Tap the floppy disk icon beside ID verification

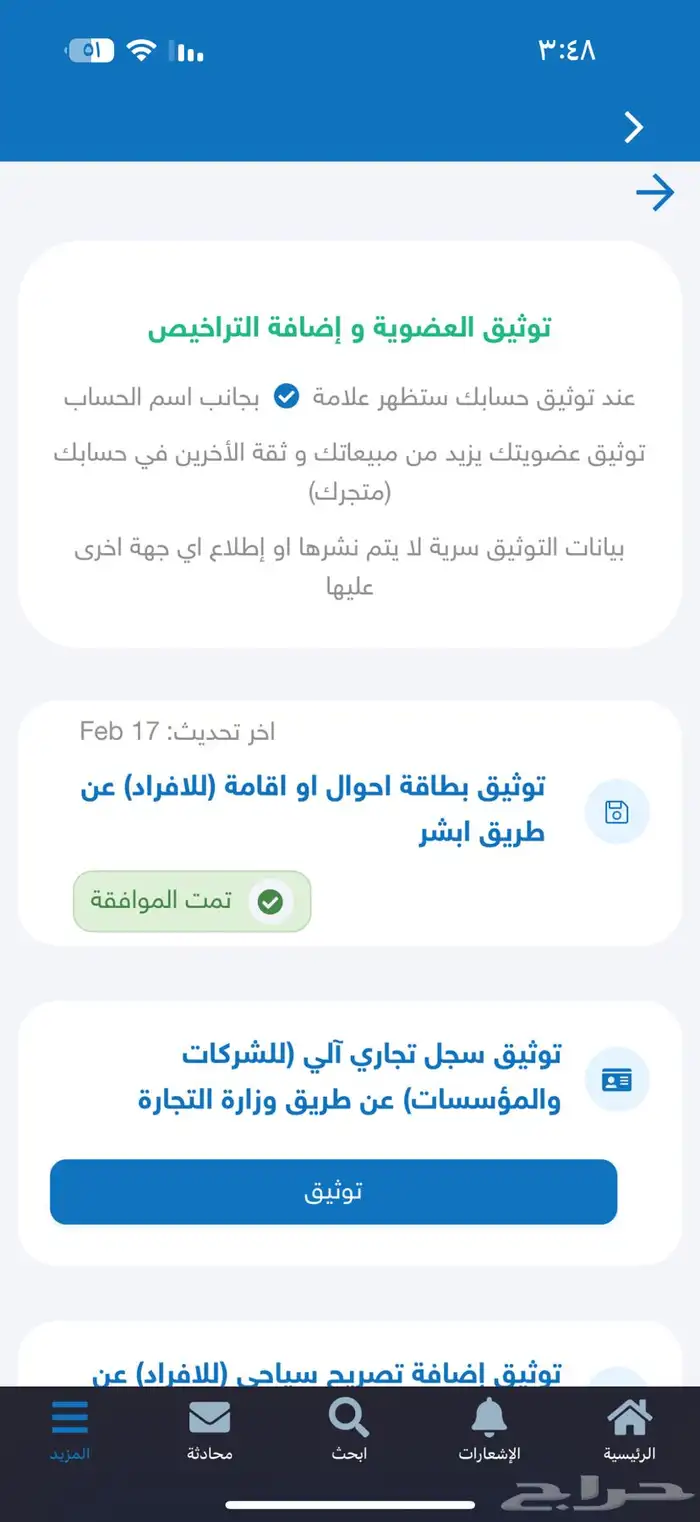617,813
